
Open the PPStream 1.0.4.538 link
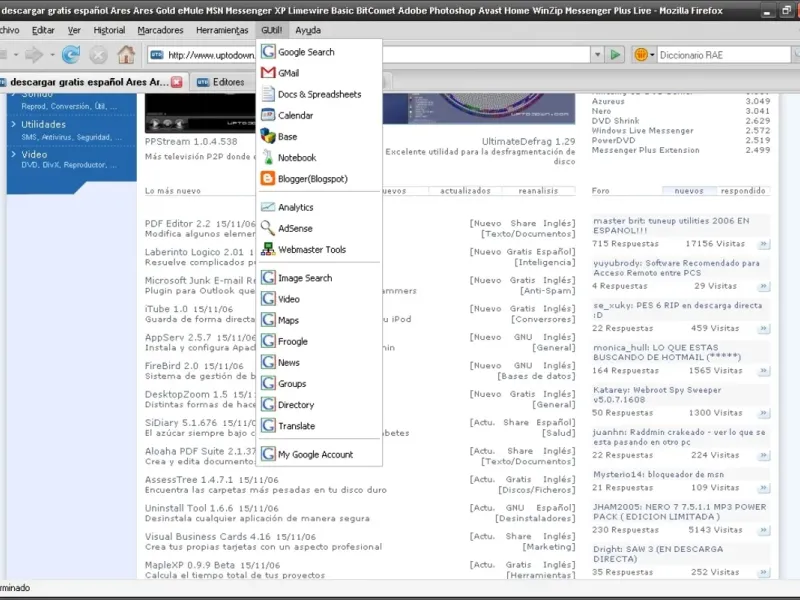(x=191, y=141)
